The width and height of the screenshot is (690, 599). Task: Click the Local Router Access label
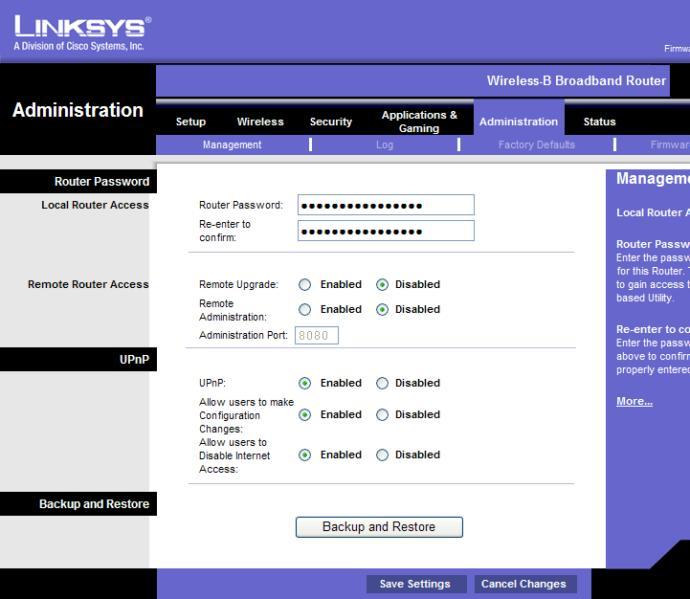click(x=95, y=205)
